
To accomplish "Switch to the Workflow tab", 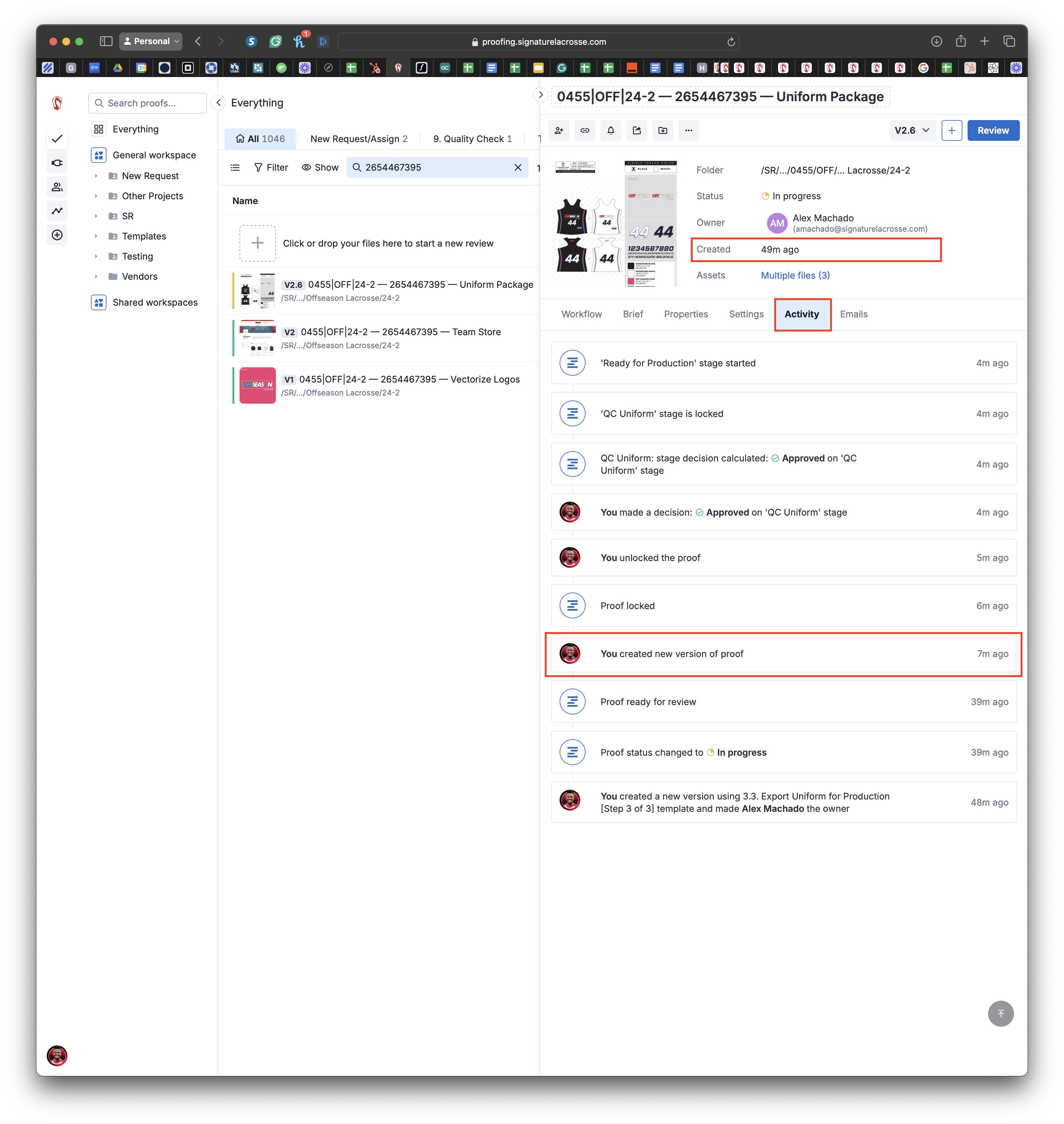I will (x=581, y=314).
